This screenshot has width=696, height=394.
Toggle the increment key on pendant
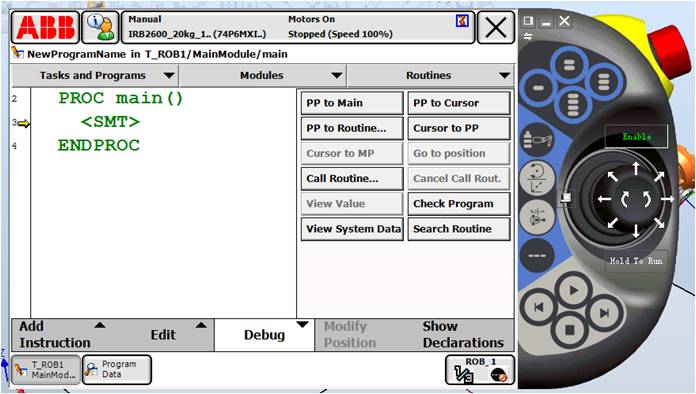pos(537,256)
